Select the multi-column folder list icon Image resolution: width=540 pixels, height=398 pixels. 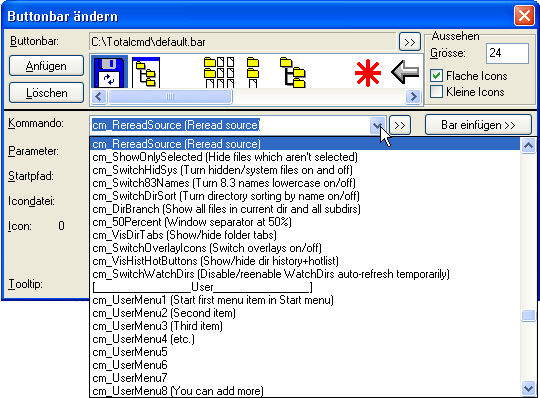(219, 72)
